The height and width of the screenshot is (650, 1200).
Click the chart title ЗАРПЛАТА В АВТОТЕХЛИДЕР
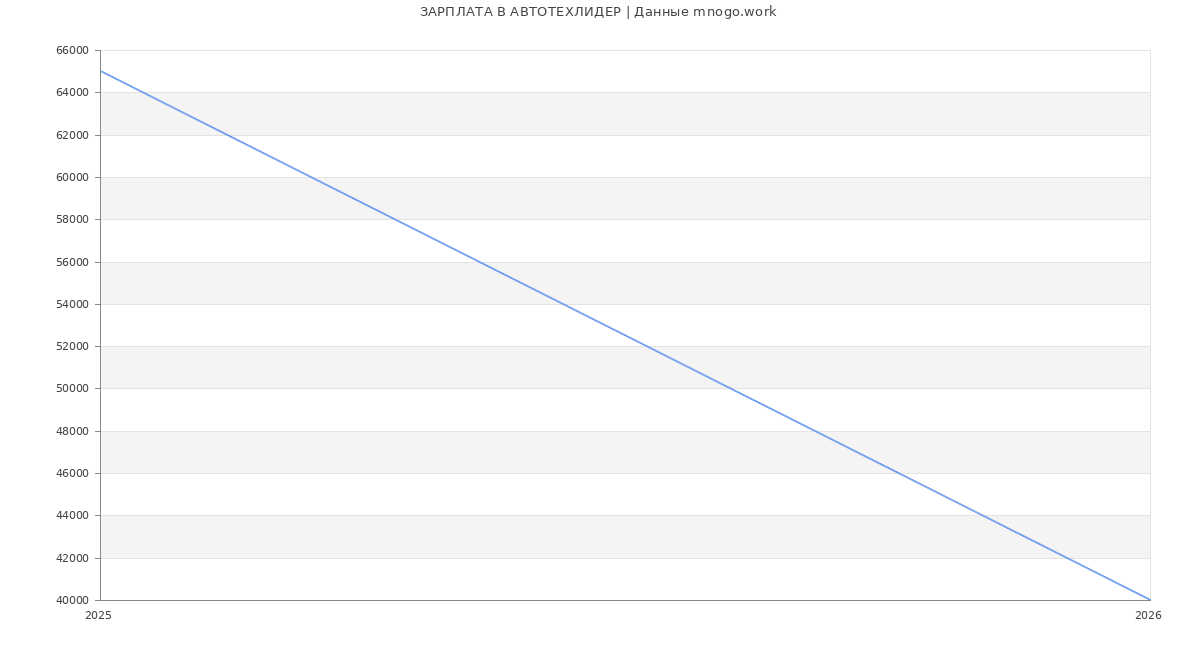pyautogui.click(x=520, y=12)
